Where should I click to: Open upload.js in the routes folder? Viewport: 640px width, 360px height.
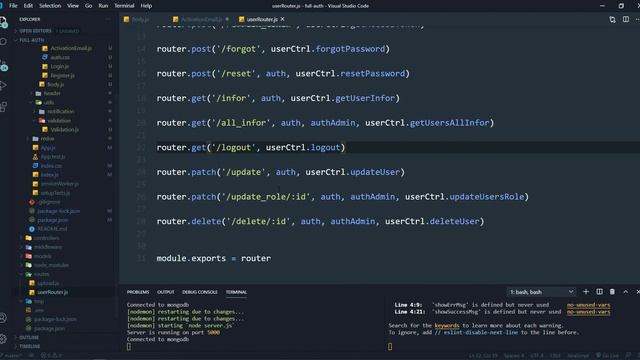click(49, 283)
